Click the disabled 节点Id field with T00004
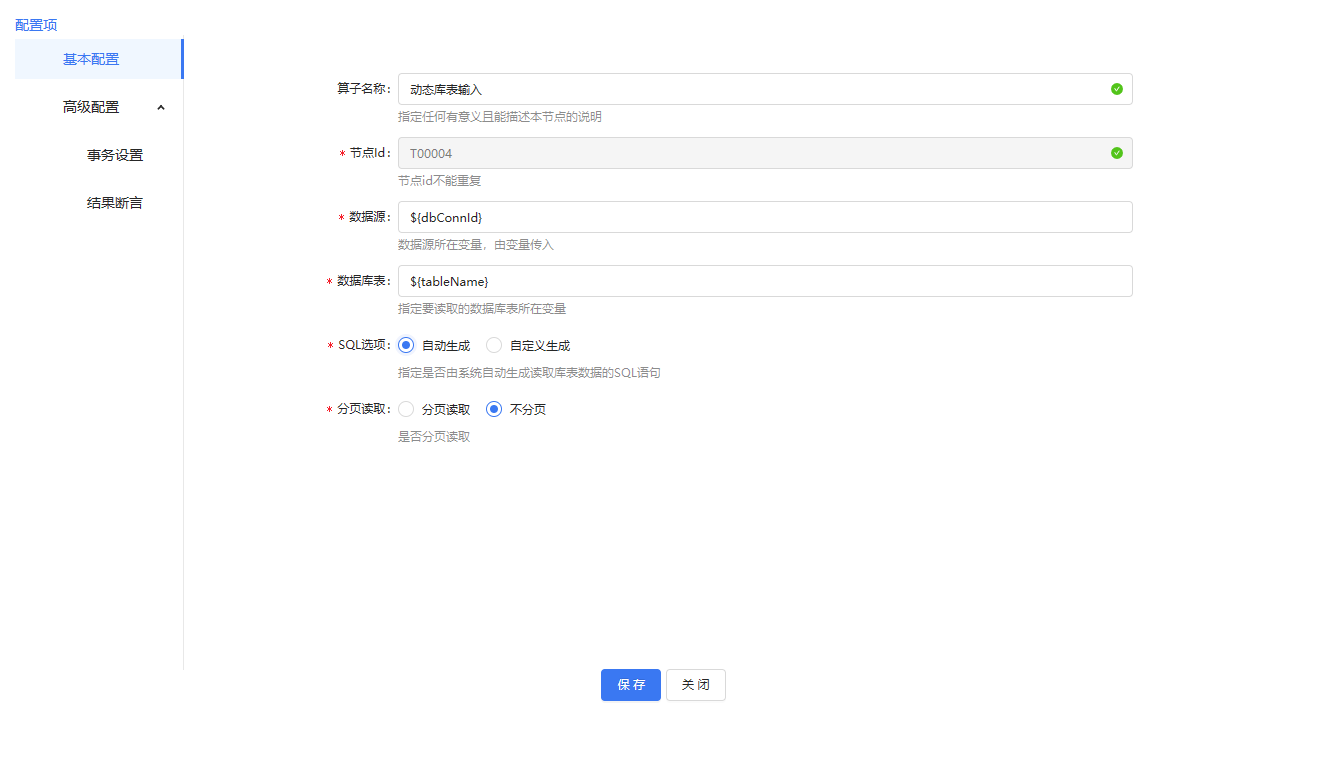 point(750,153)
